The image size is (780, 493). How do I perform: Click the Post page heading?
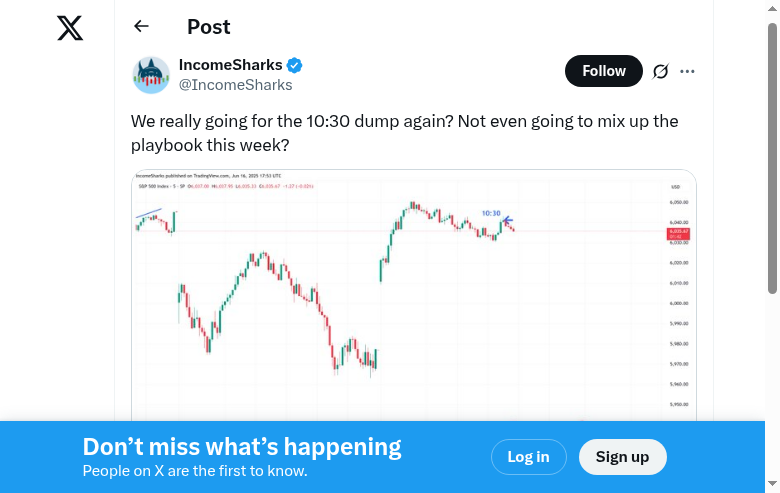(x=208, y=27)
